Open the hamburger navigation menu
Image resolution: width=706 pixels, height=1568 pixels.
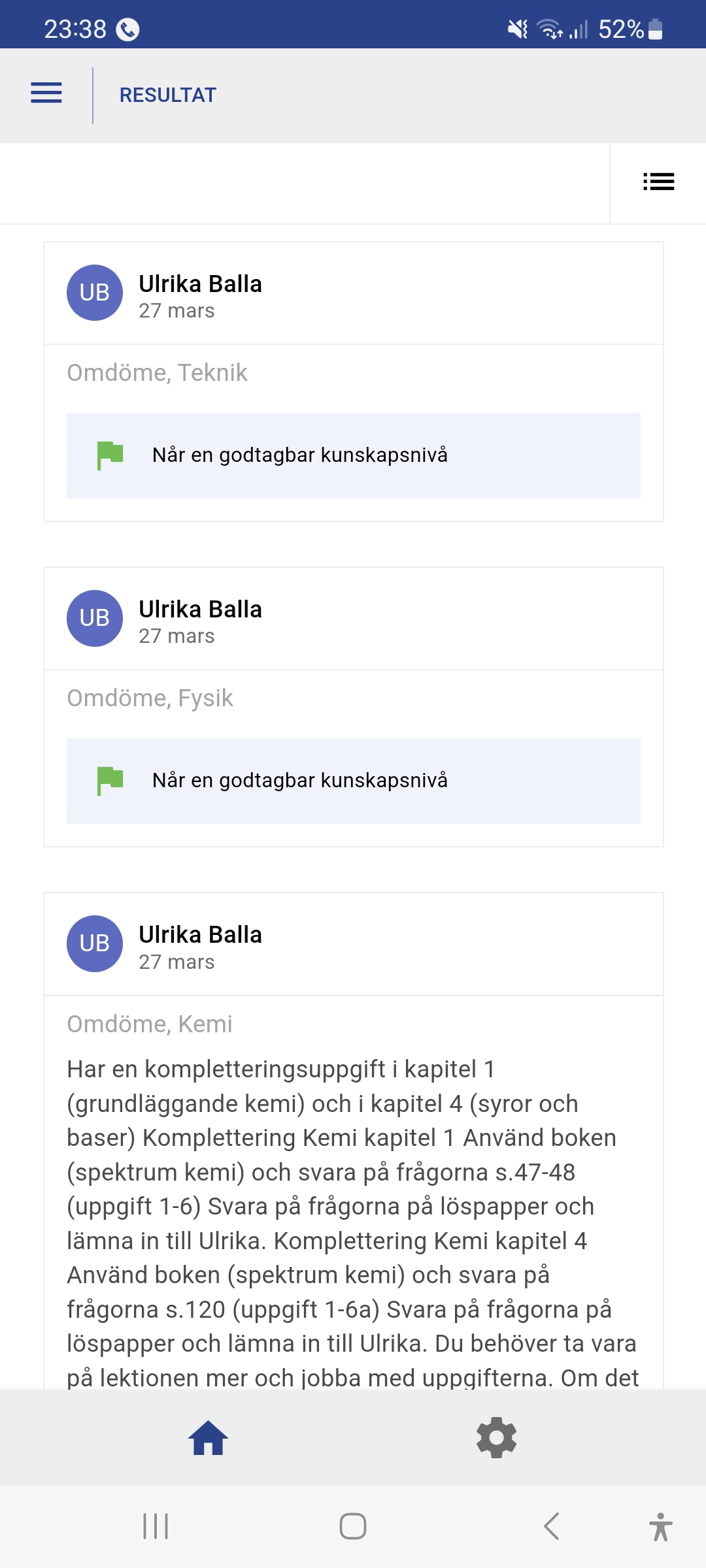46,93
